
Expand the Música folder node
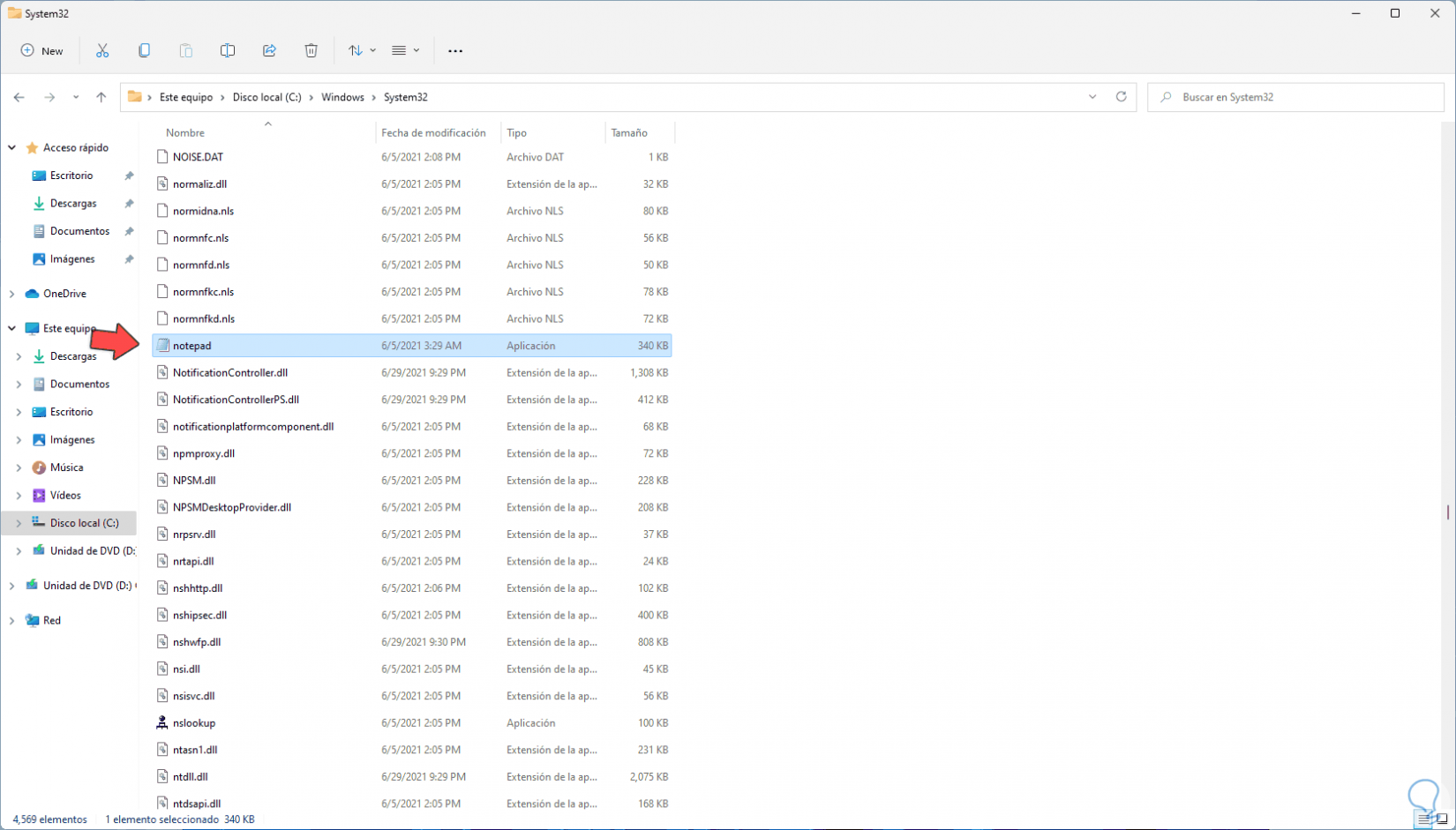point(19,467)
